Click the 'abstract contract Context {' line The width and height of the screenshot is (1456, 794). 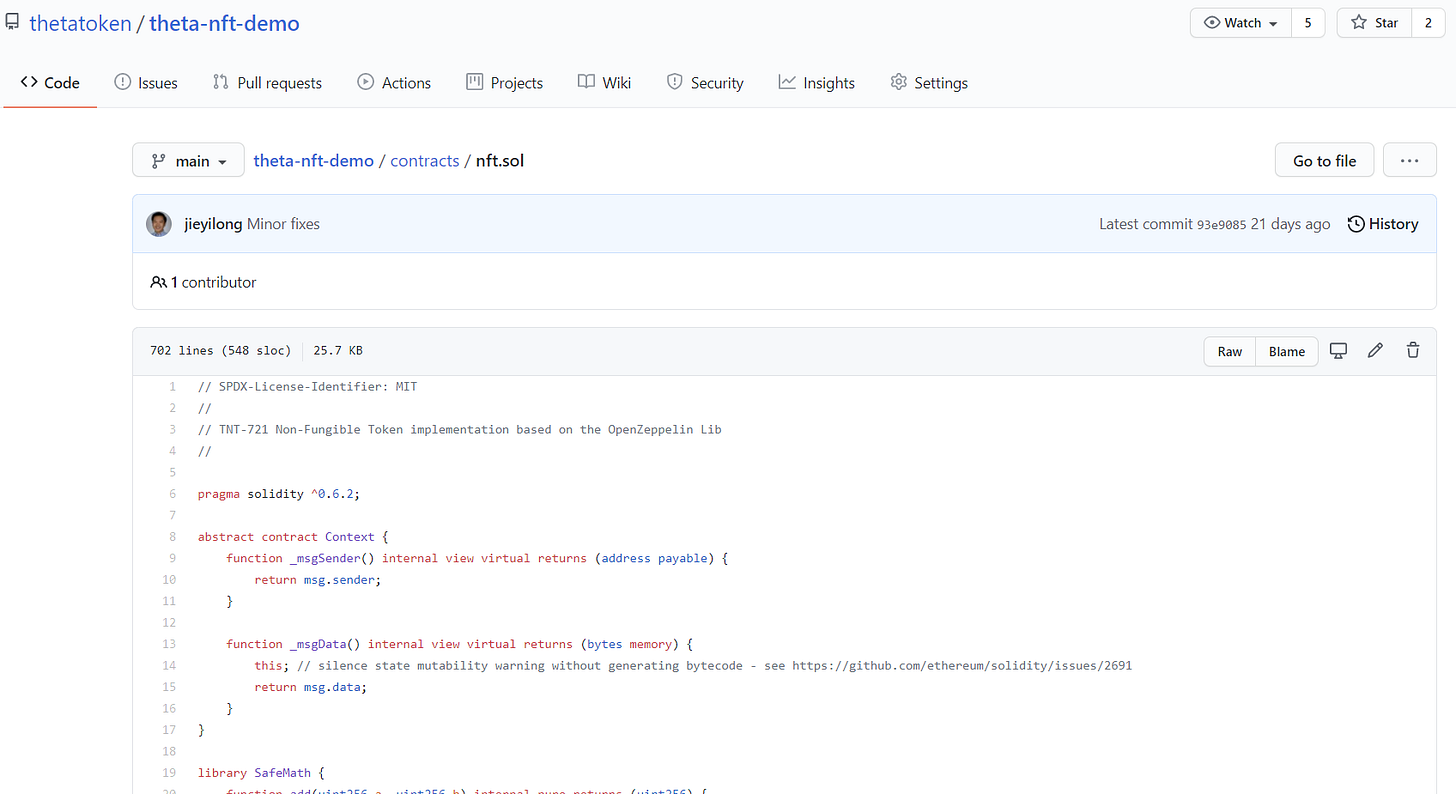point(292,537)
